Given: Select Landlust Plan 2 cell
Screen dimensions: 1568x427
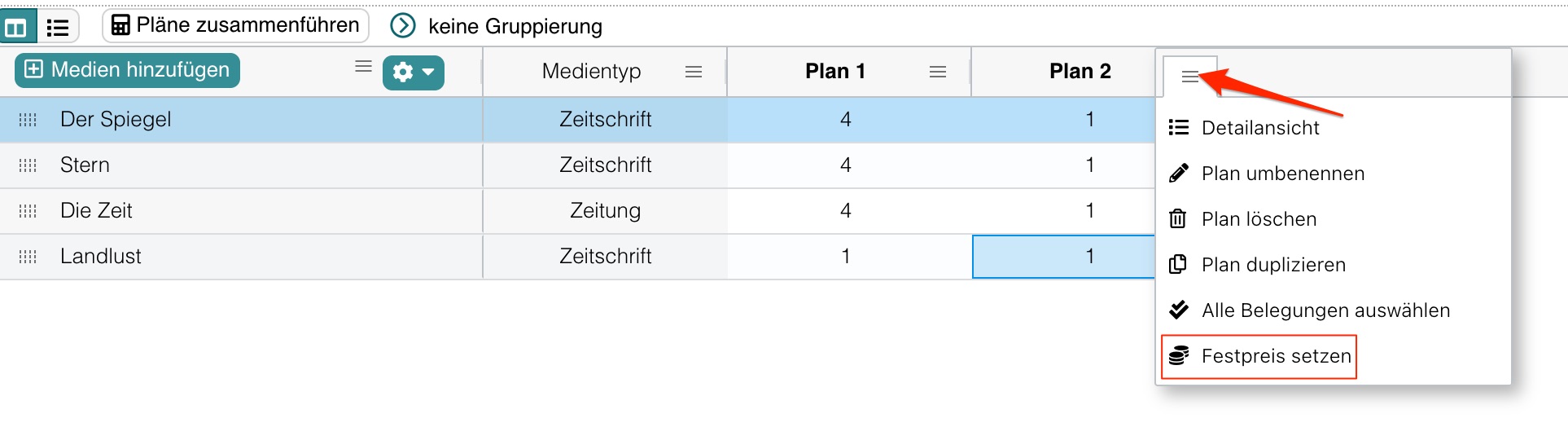Looking at the screenshot, I should pos(1063,257).
